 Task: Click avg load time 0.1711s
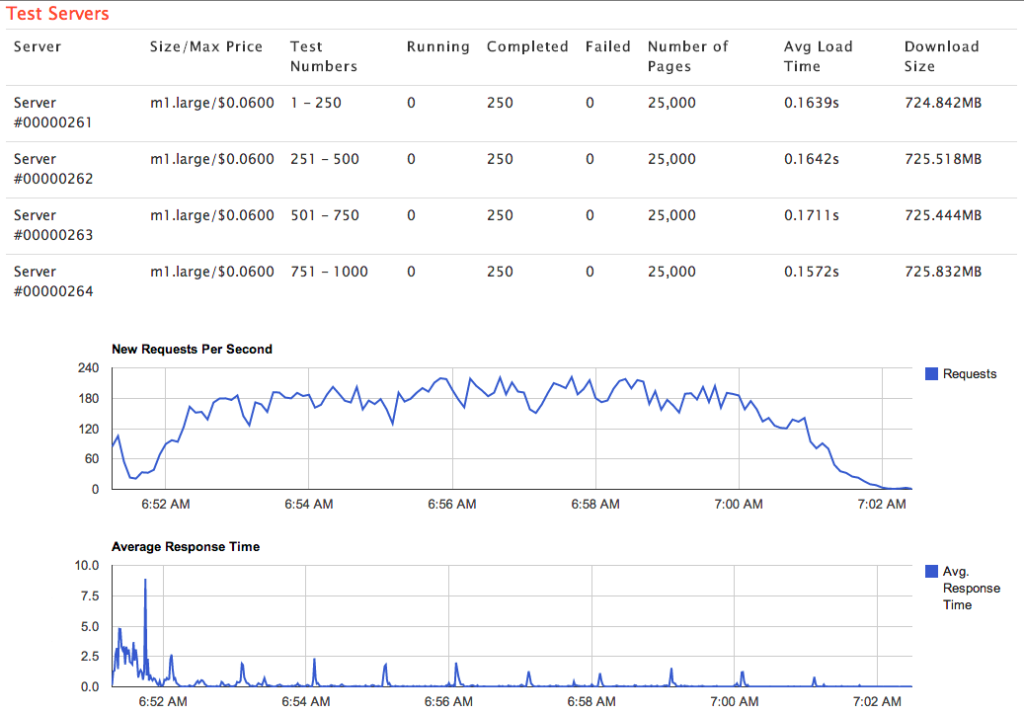pos(811,215)
